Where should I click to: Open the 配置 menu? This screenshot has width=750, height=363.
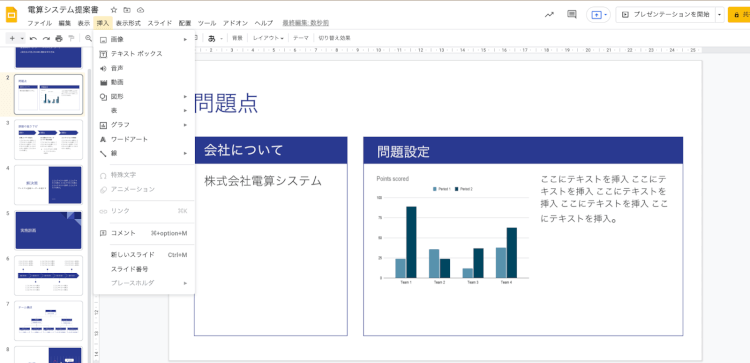tap(185, 23)
